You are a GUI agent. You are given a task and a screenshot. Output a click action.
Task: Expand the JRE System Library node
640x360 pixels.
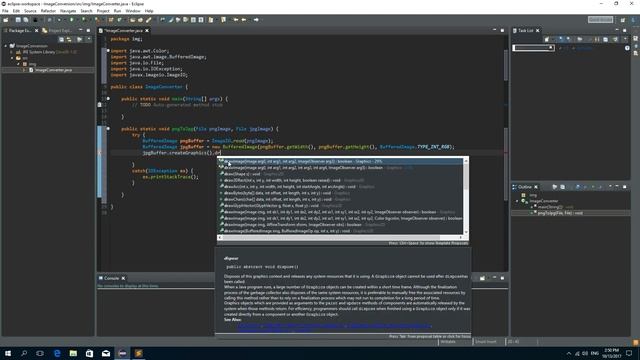(11, 52)
